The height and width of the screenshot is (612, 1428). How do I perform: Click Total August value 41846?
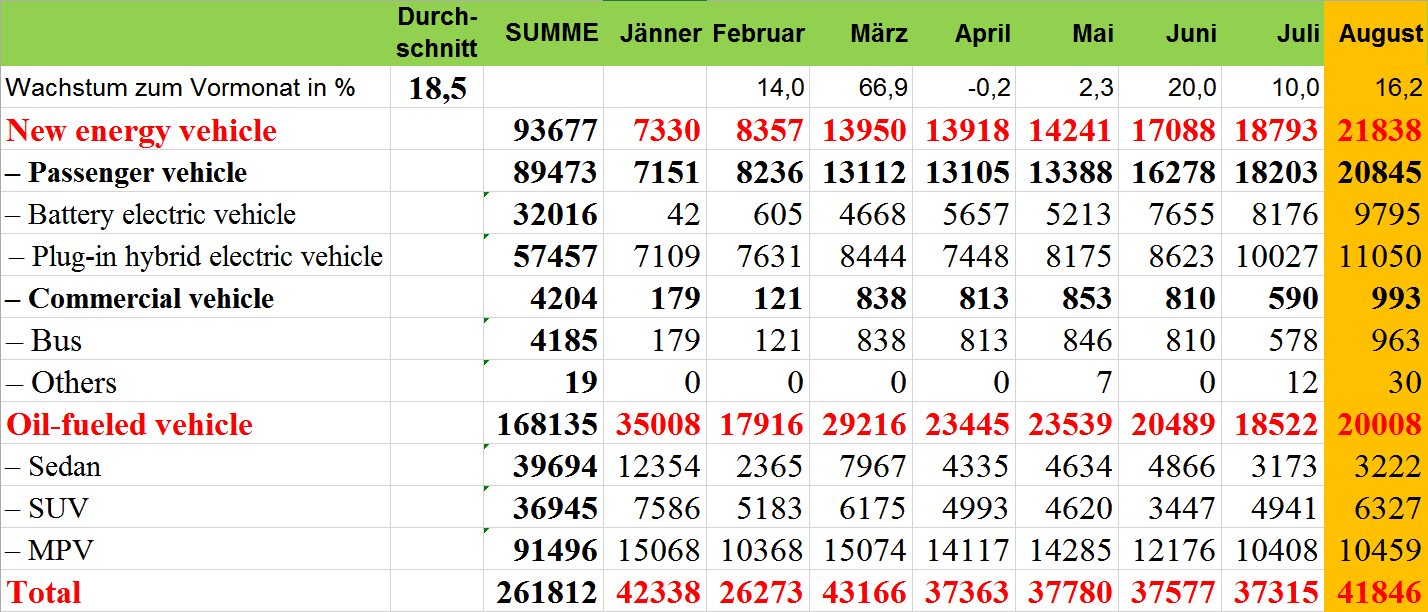pos(1378,593)
